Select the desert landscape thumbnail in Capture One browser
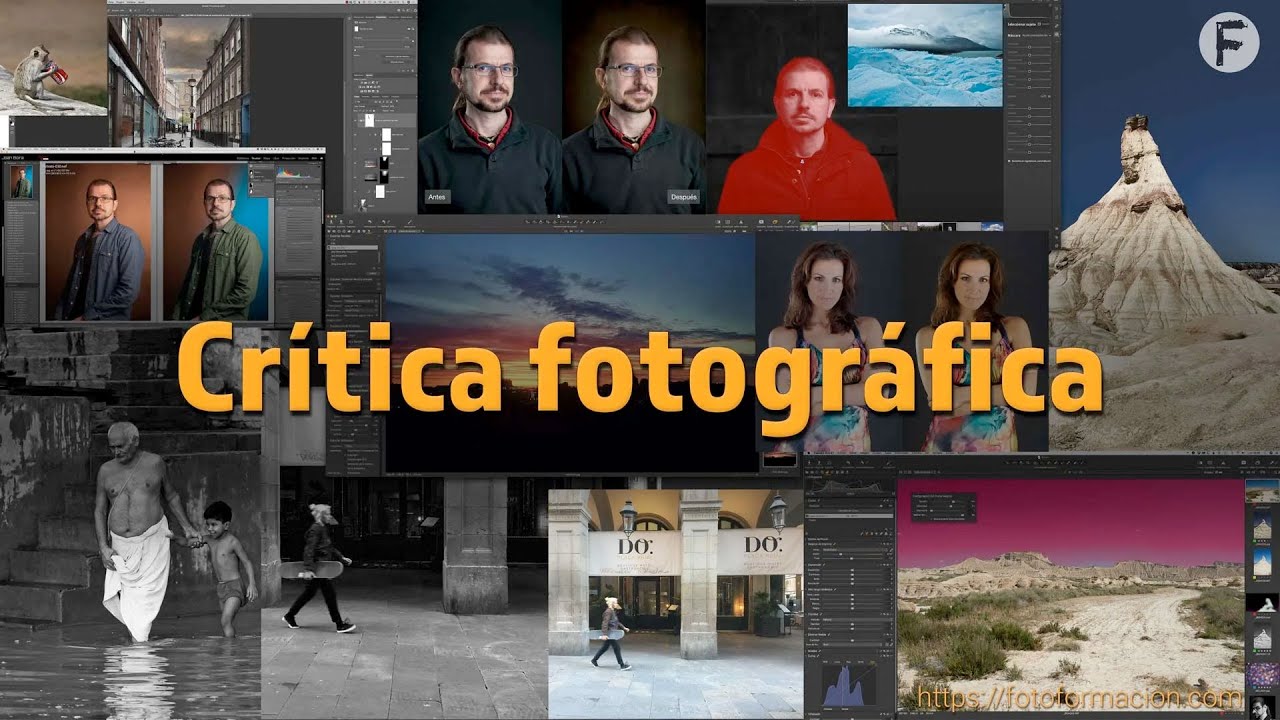This screenshot has width=1280, height=720. pos(1262,492)
